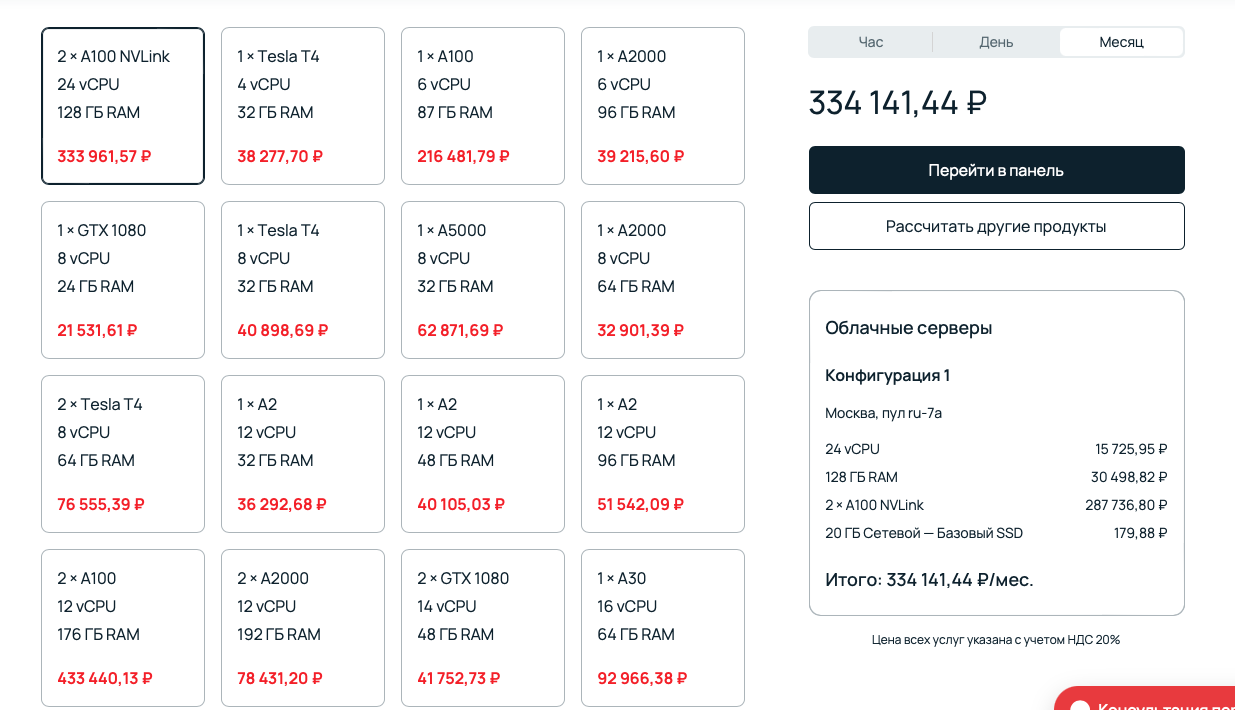
Task: Select the 2 × Tesla T4 card
Action: point(123,454)
